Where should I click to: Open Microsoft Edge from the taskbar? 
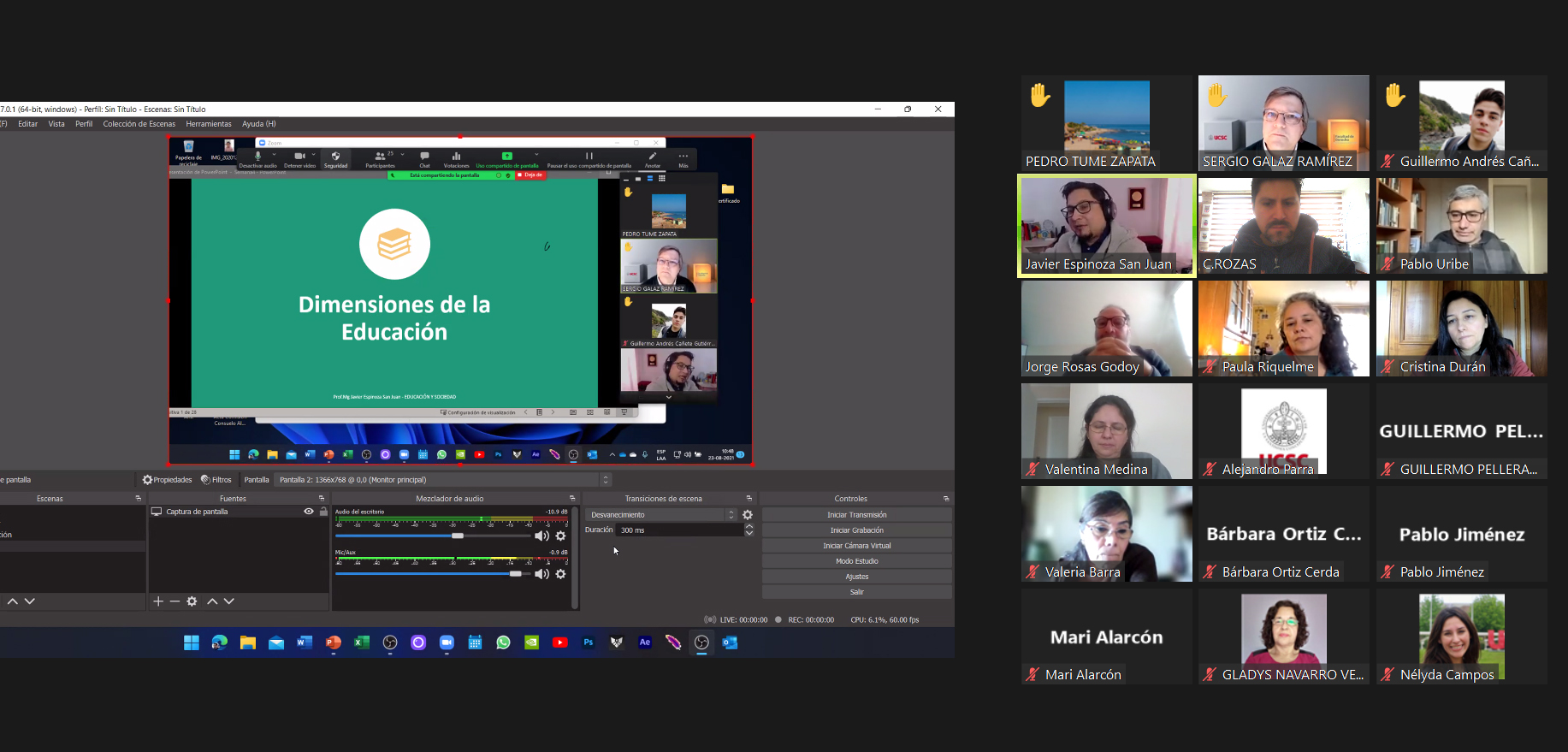(x=220, y=642)
